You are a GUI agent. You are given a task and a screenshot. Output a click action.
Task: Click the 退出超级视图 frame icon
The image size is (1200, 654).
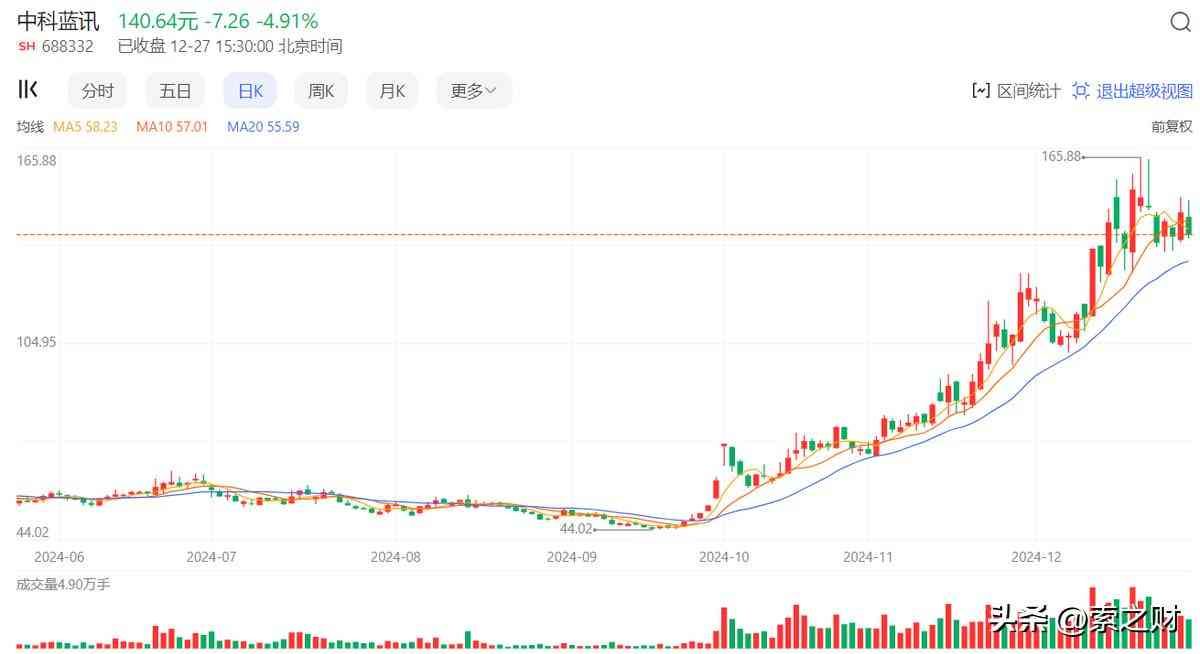coord(1080,91)
